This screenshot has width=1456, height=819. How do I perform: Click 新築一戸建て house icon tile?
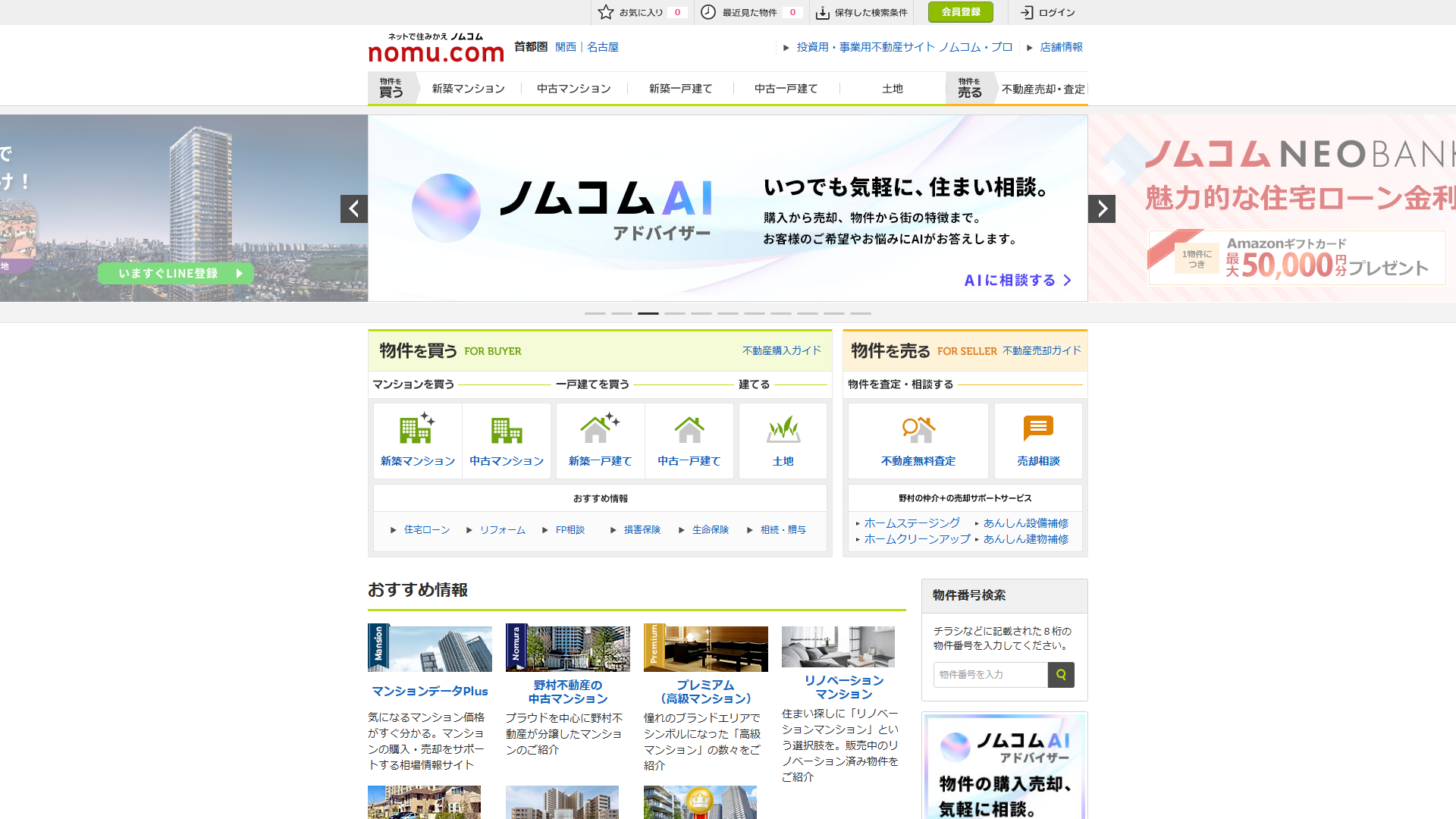[601, 441]
